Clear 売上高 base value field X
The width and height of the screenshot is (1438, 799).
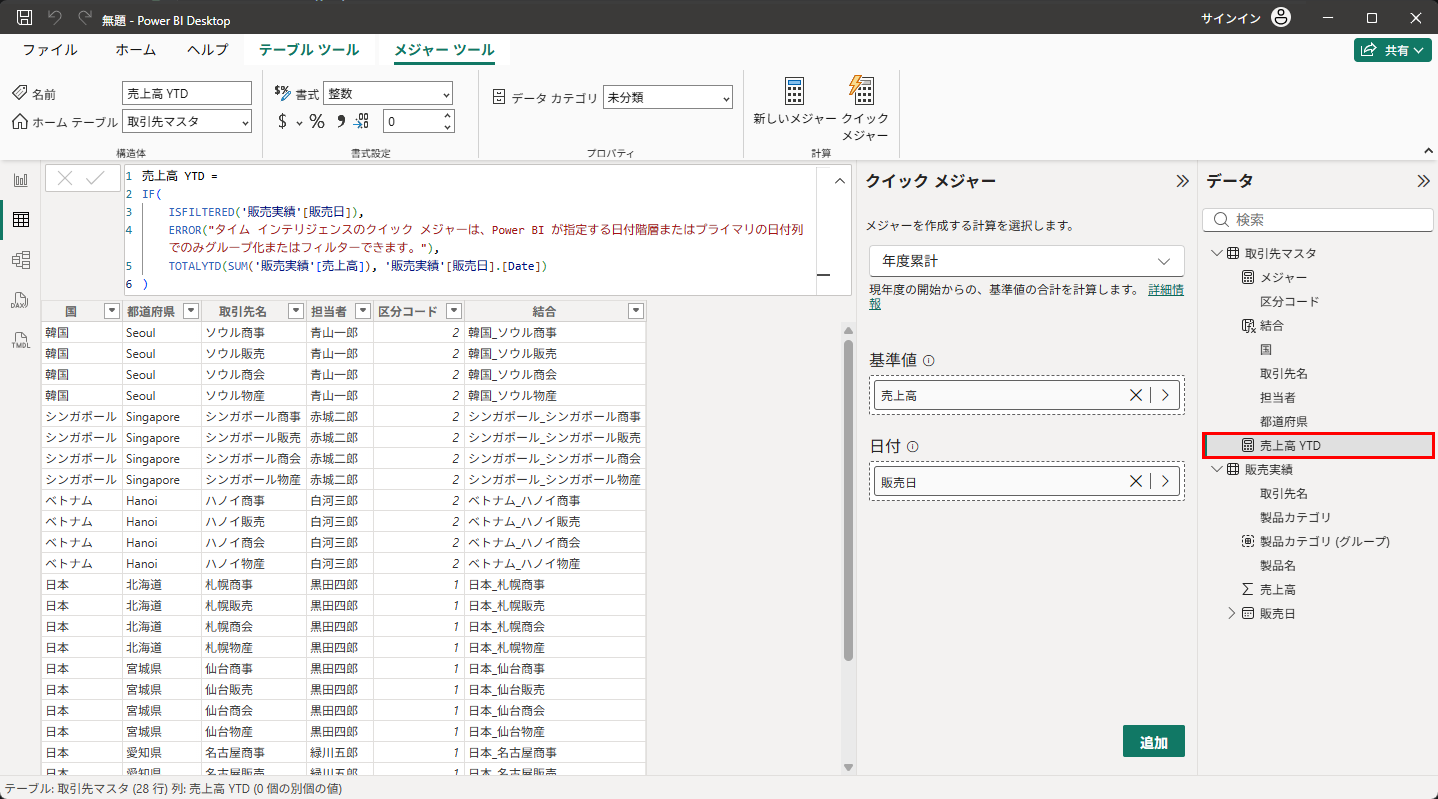click(x=1136, y=395)
